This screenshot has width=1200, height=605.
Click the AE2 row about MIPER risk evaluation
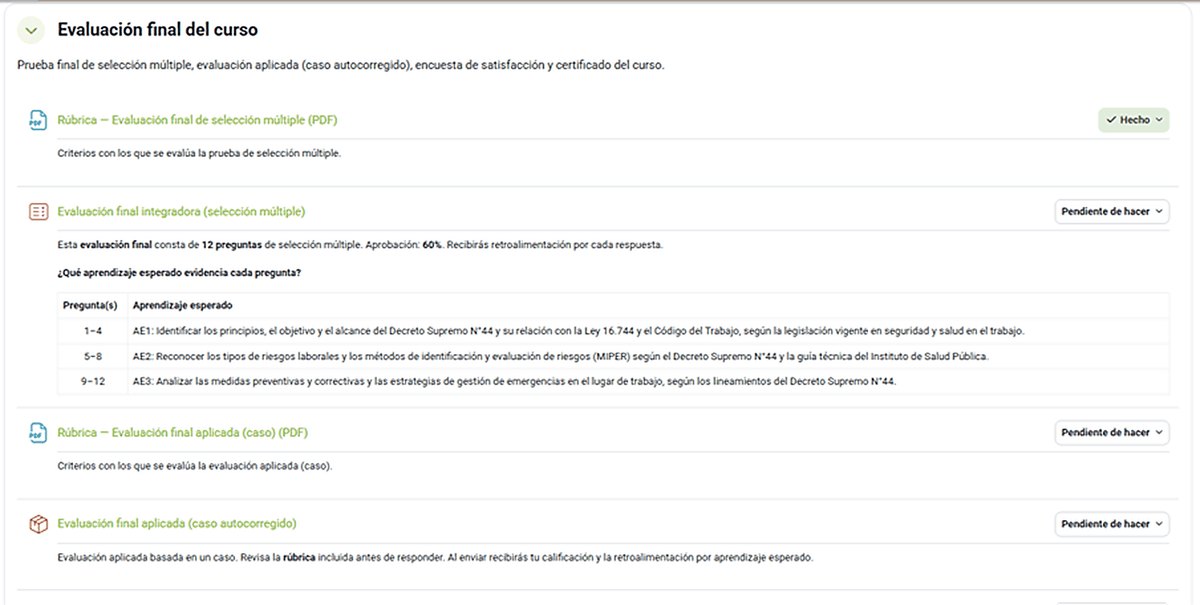[x=613, y=357]
